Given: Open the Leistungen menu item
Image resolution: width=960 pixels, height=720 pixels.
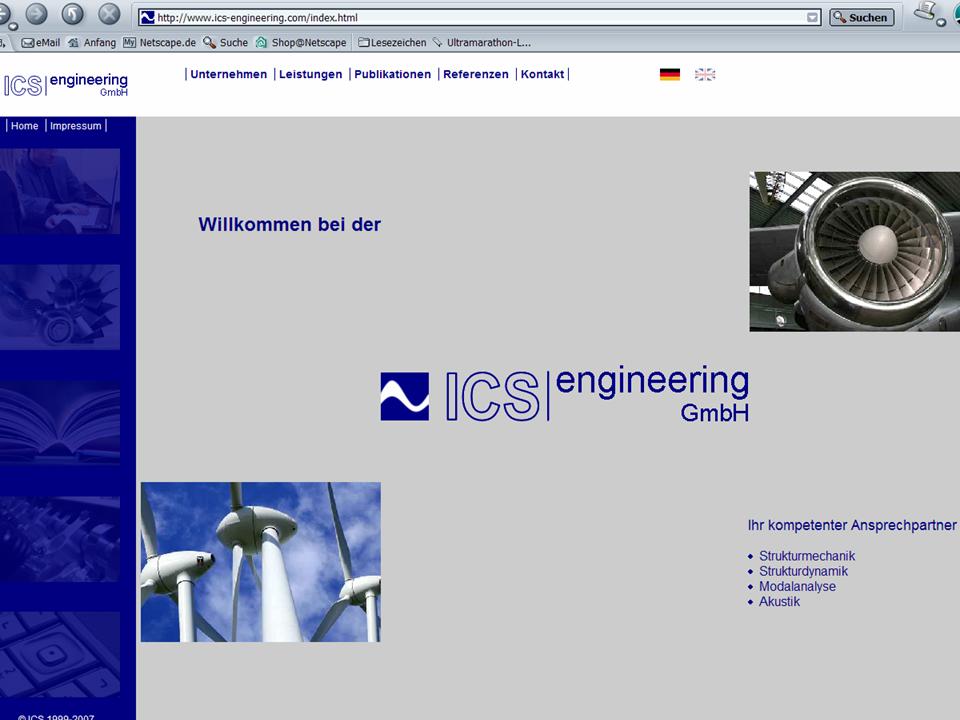Looking at the screenshot, I should [310, 74].
